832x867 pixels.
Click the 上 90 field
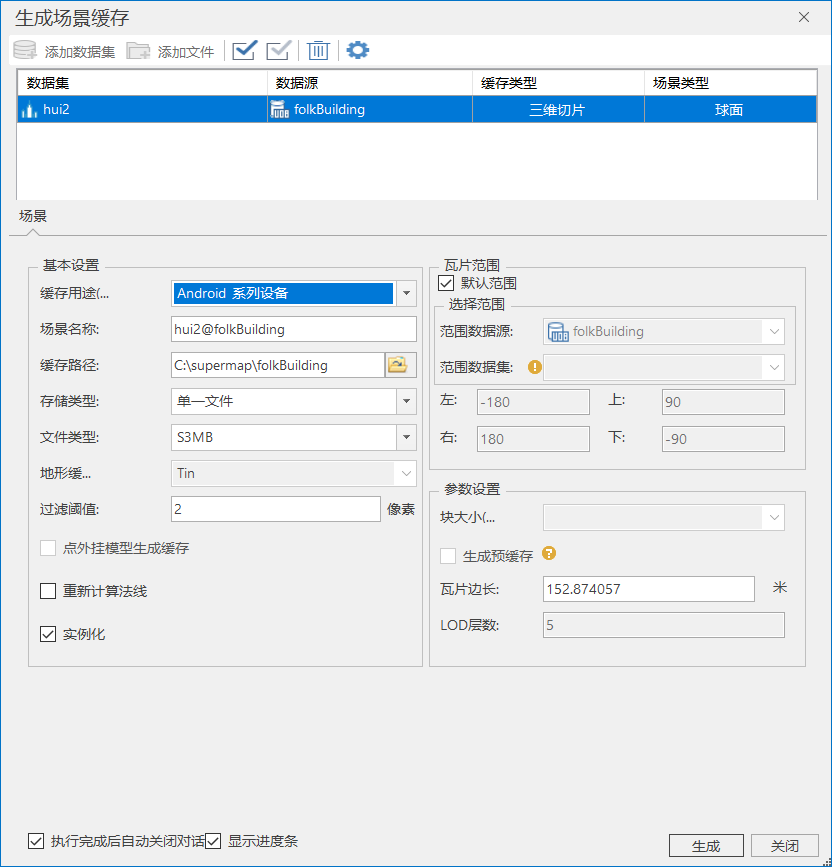click(723, 402)
